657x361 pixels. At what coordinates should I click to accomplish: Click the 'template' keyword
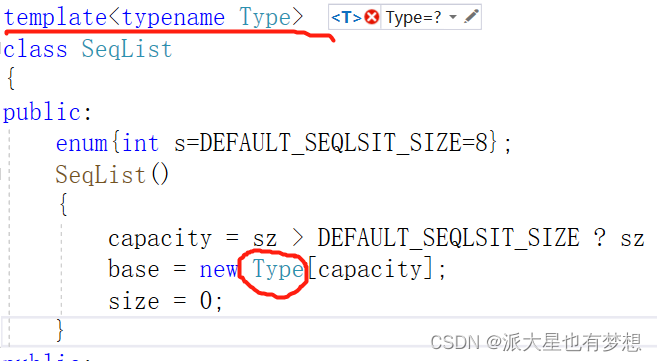56,18
